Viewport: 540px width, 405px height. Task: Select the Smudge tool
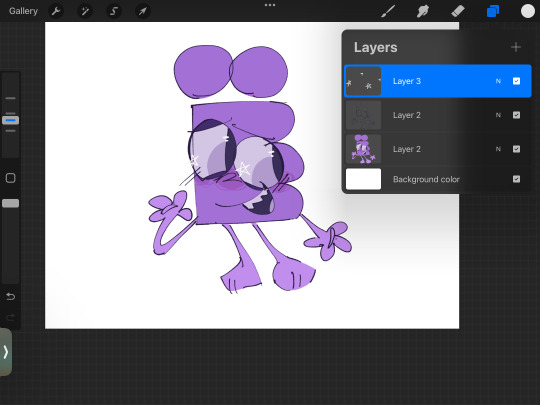423,11
